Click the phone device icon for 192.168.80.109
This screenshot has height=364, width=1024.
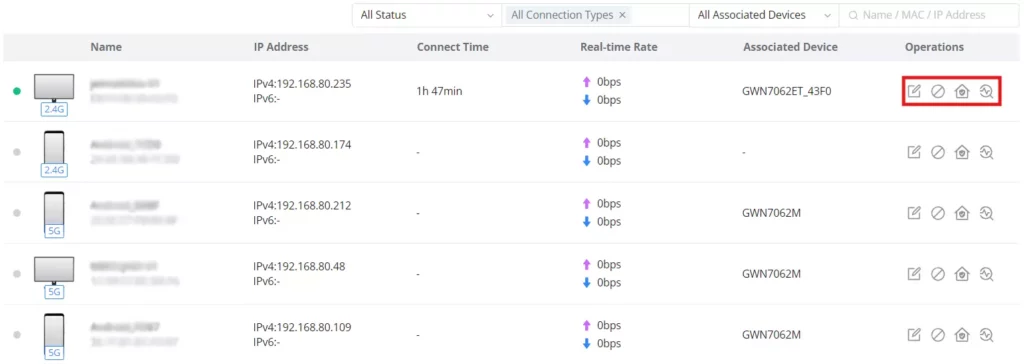[x=54, y=329]
